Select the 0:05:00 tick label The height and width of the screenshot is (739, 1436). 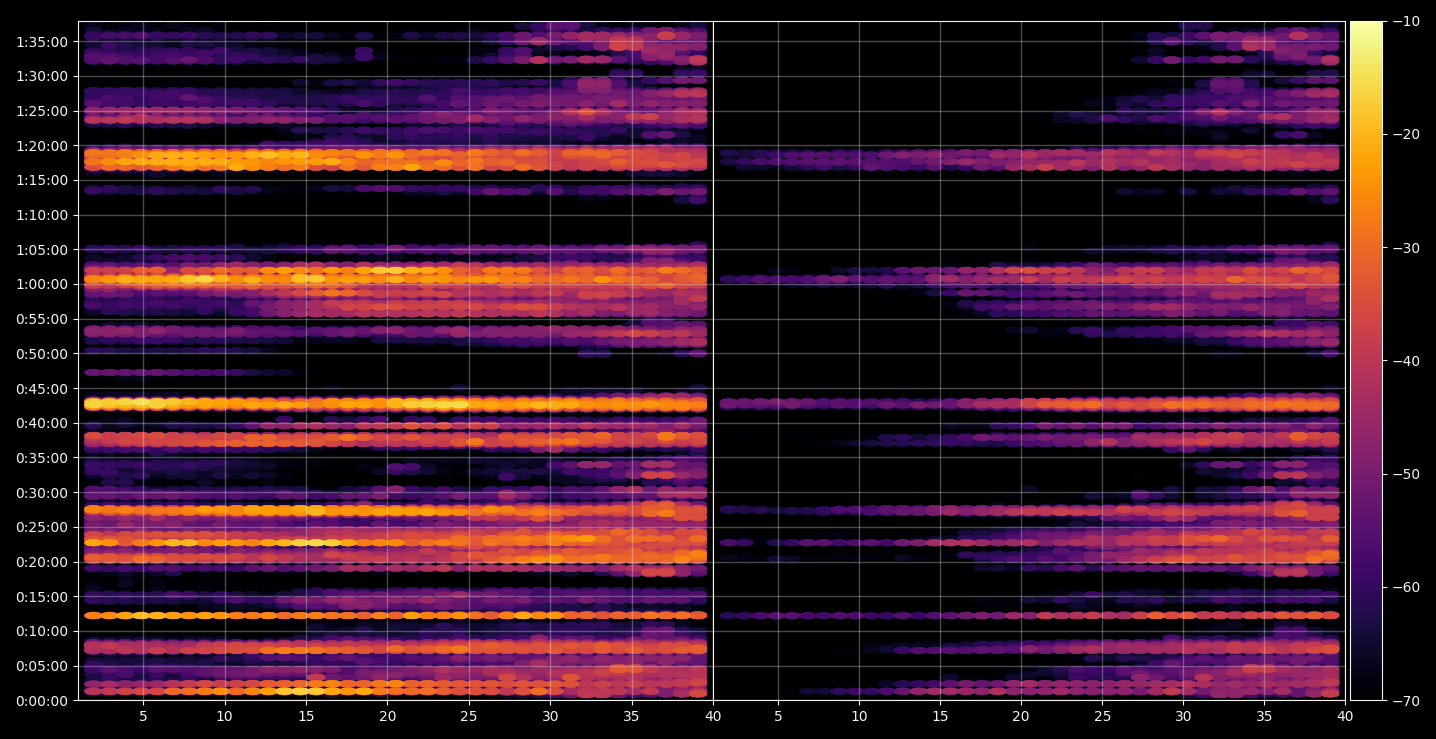click(x=42, y=666)
